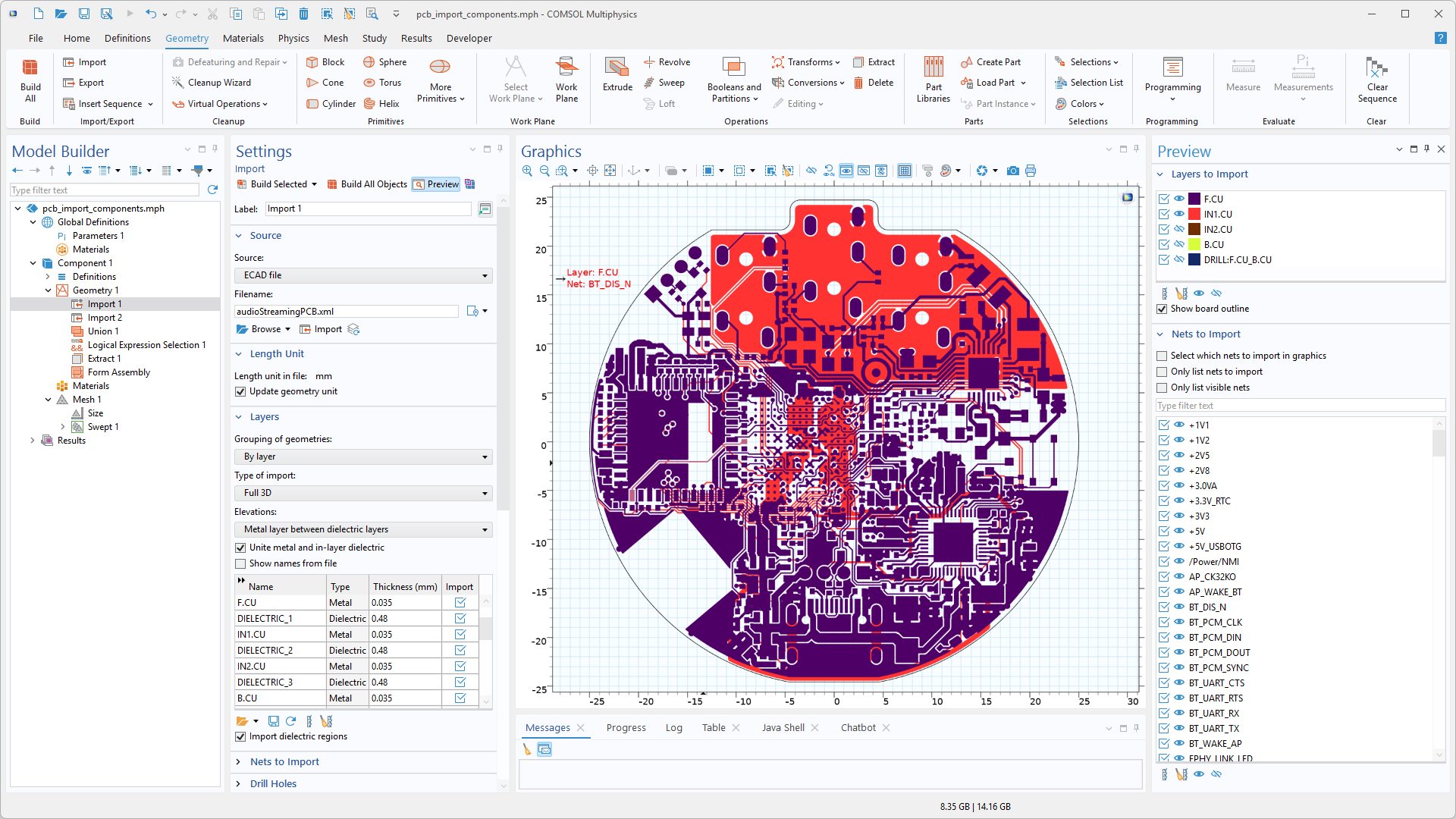Click Delete in the Operations group
Screen dimensions: 1456x819
pyautogui.click(x=874, y=83)
